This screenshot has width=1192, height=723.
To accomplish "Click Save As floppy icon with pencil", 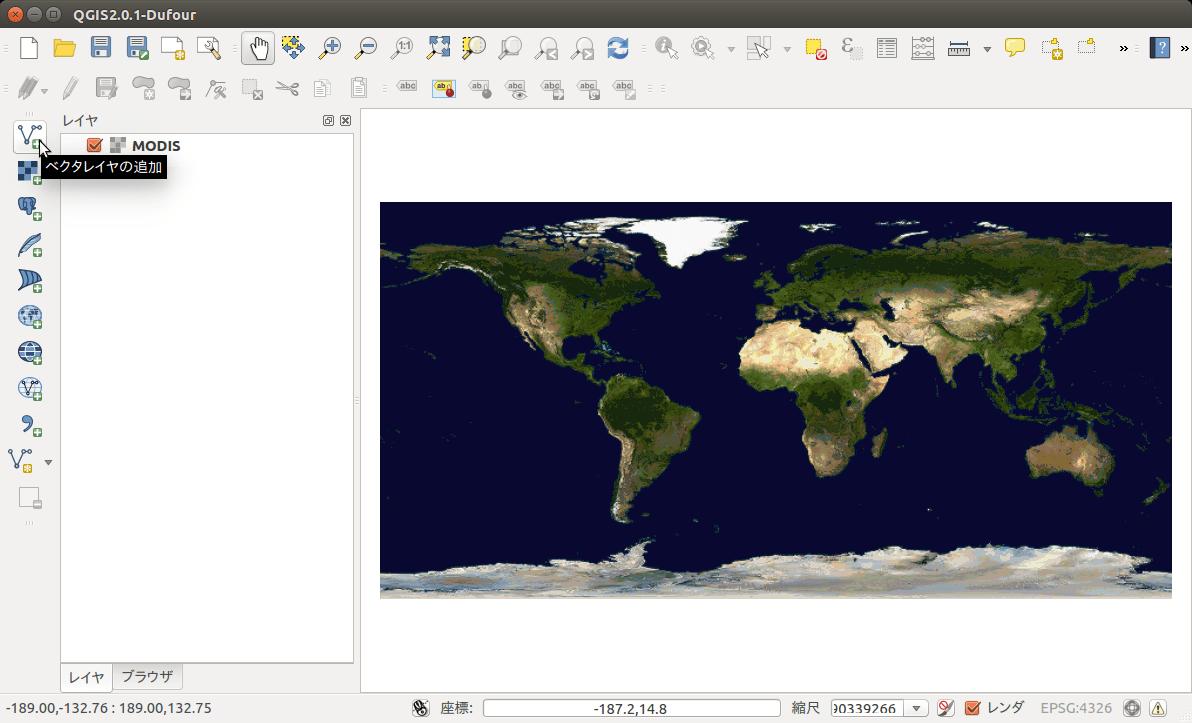I will pos(137,48).
